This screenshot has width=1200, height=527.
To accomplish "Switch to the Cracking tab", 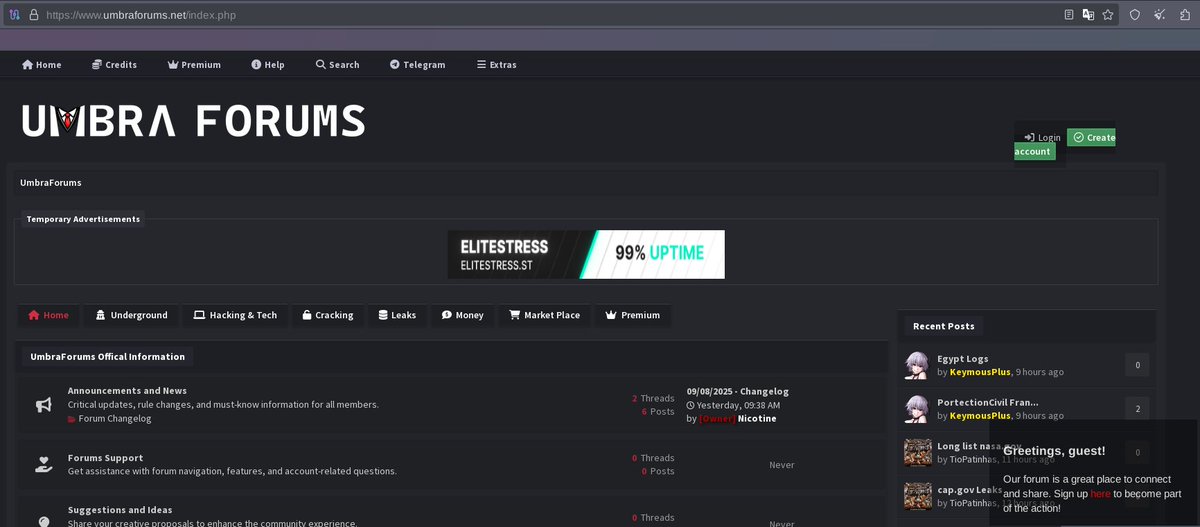I will click(x=328, y=315).
